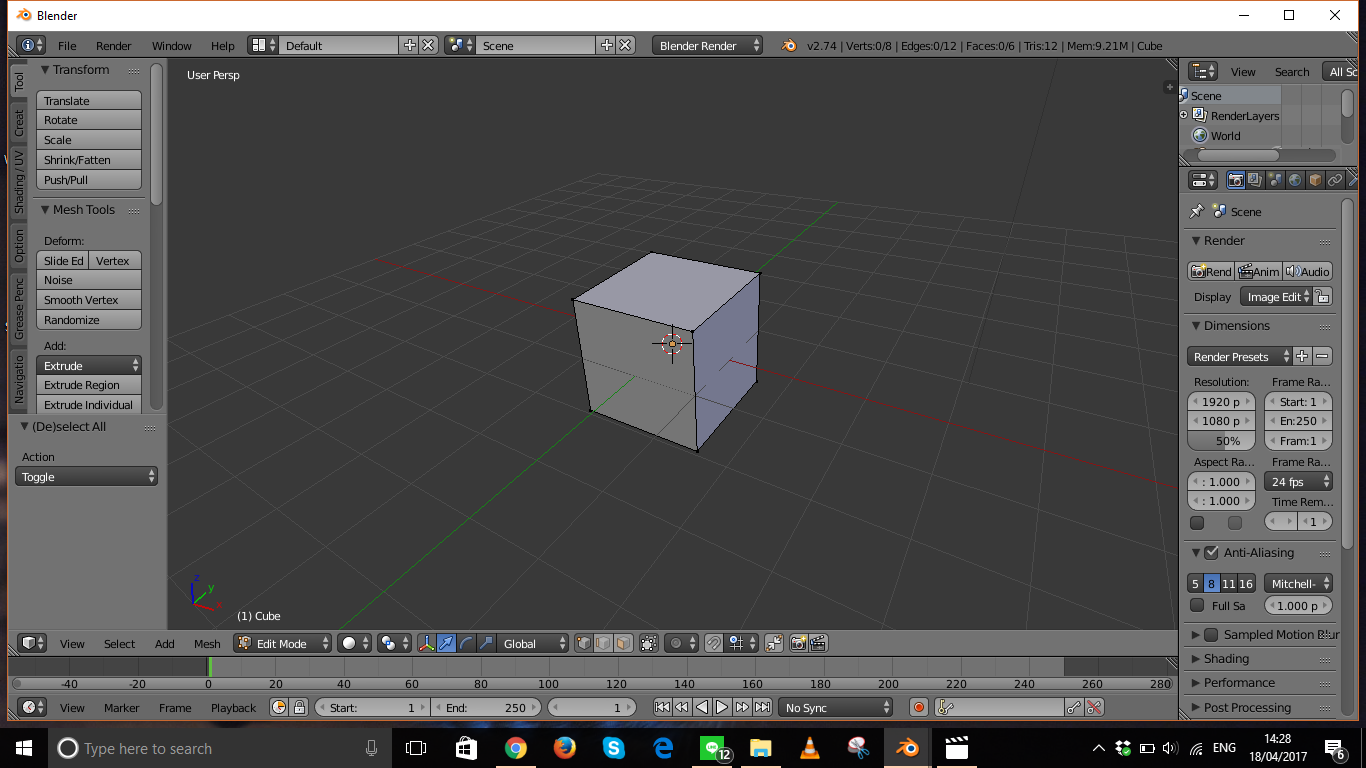Select the scale manipulator icon
This screenshot has height=768, width=1366.
tap(486, 643)
